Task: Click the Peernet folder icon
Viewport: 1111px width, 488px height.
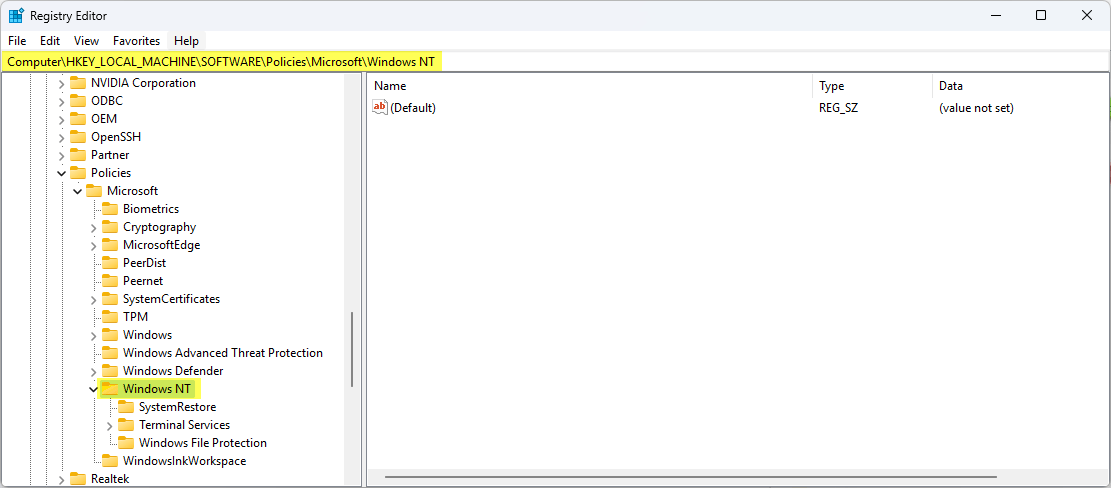Action: point(110,281)
